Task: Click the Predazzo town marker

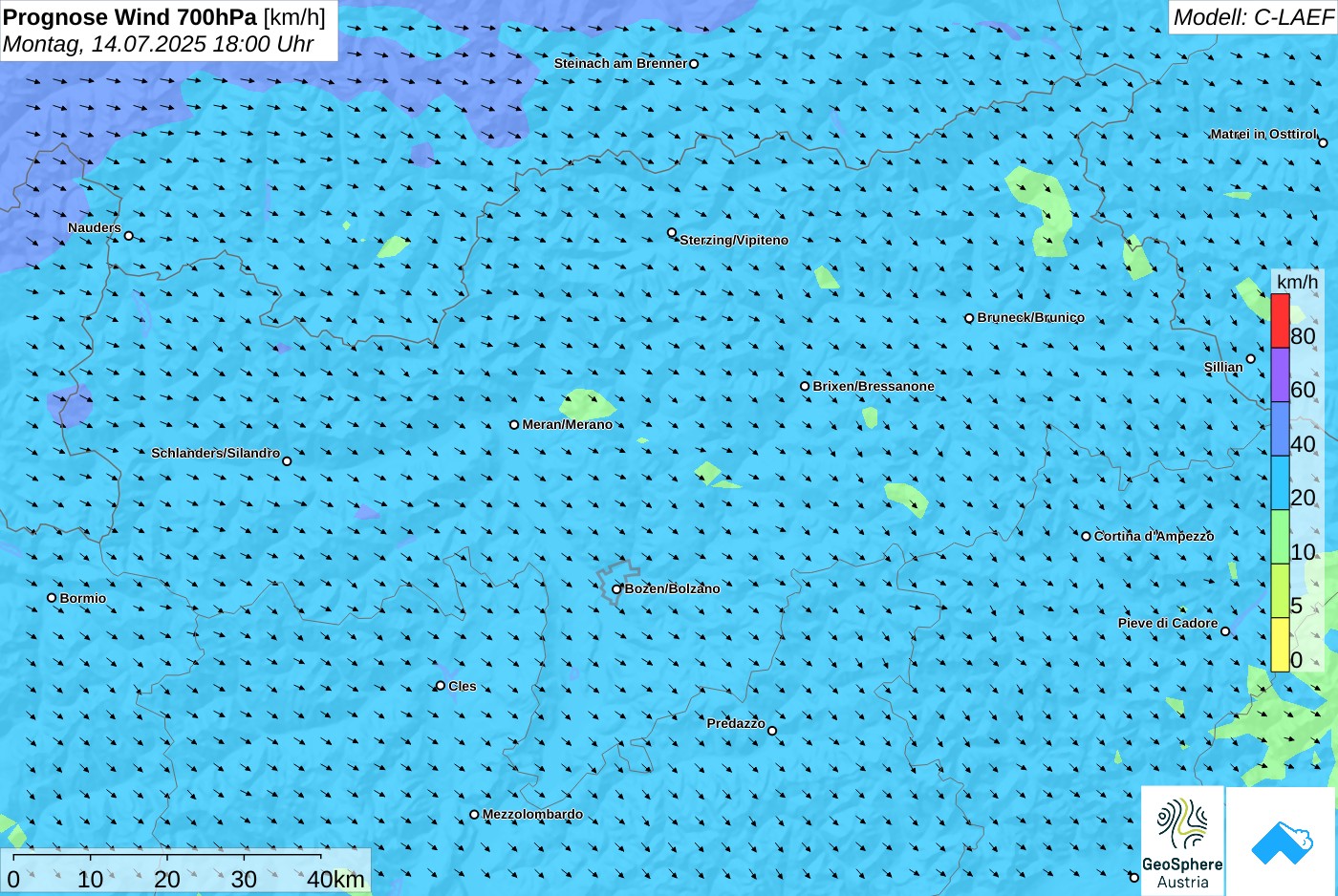Action: pos(772,732)
